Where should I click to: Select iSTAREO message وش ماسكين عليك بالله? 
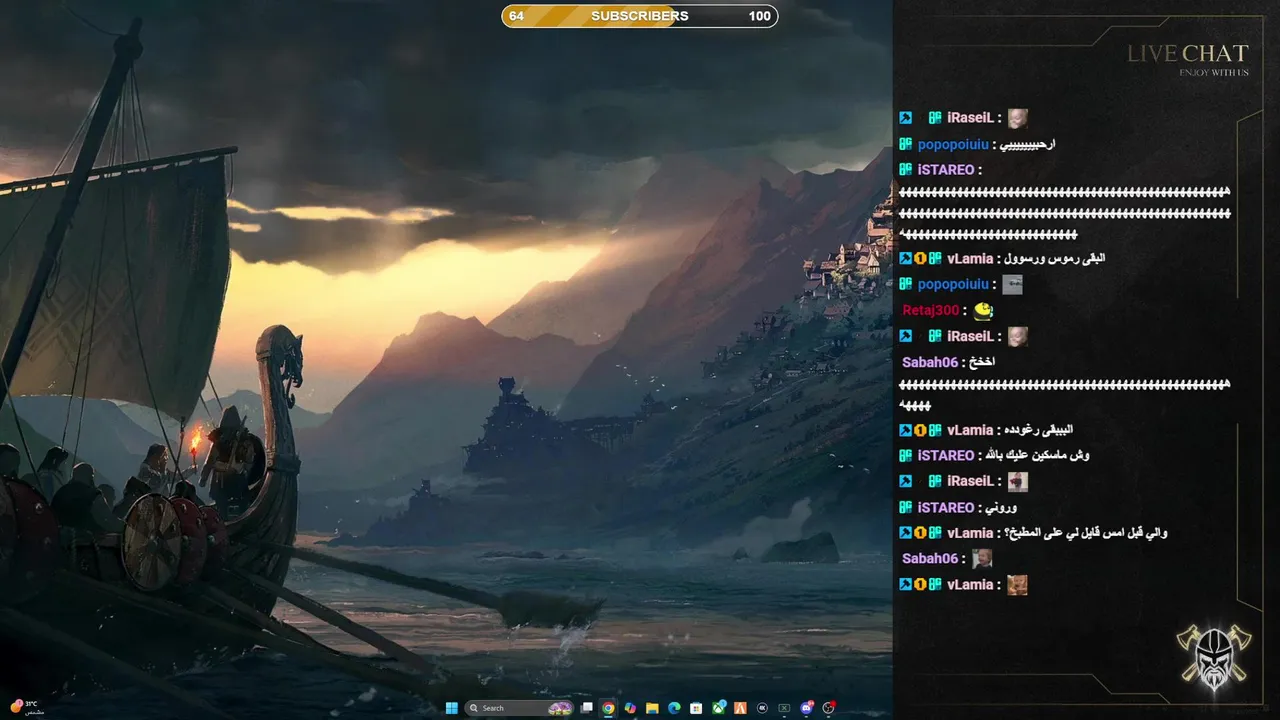coord(994,455)
